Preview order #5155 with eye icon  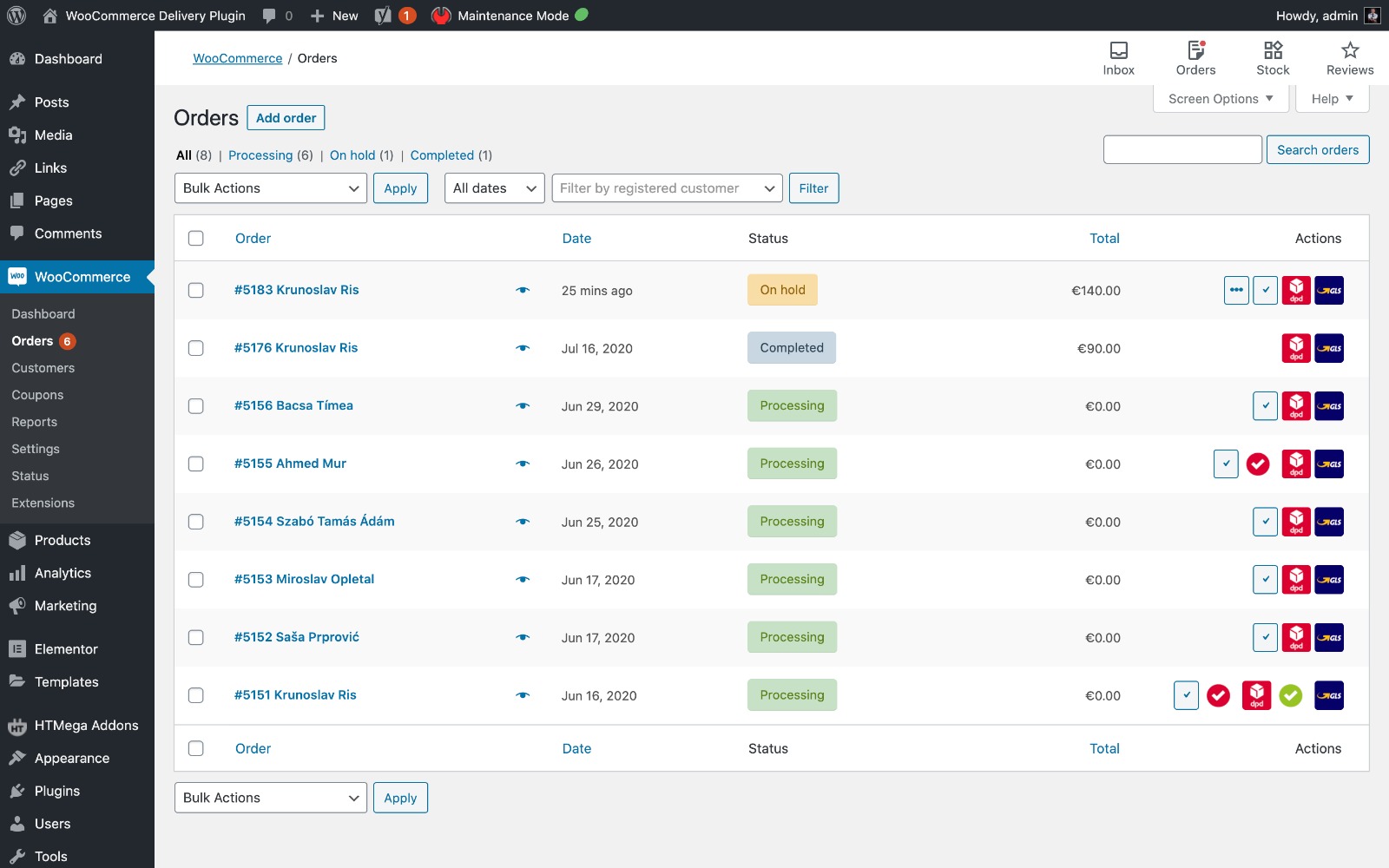[x=523, y=464]
